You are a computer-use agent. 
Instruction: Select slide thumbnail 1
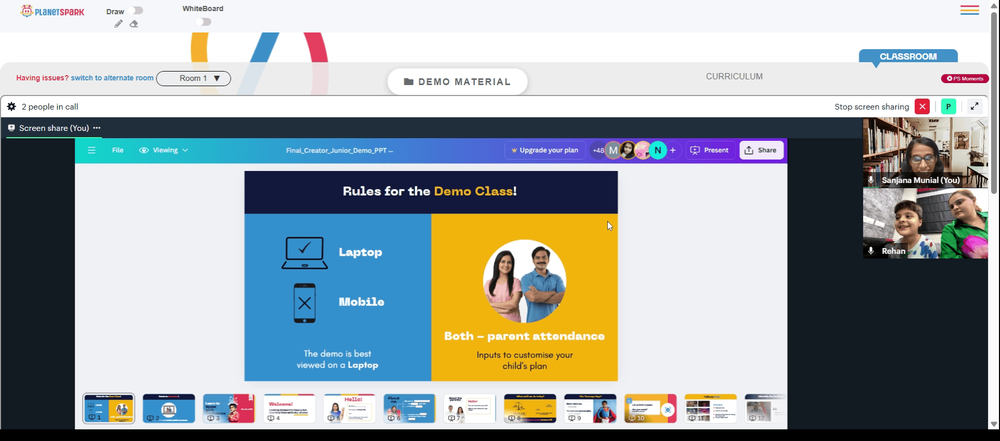coord(108,408)
